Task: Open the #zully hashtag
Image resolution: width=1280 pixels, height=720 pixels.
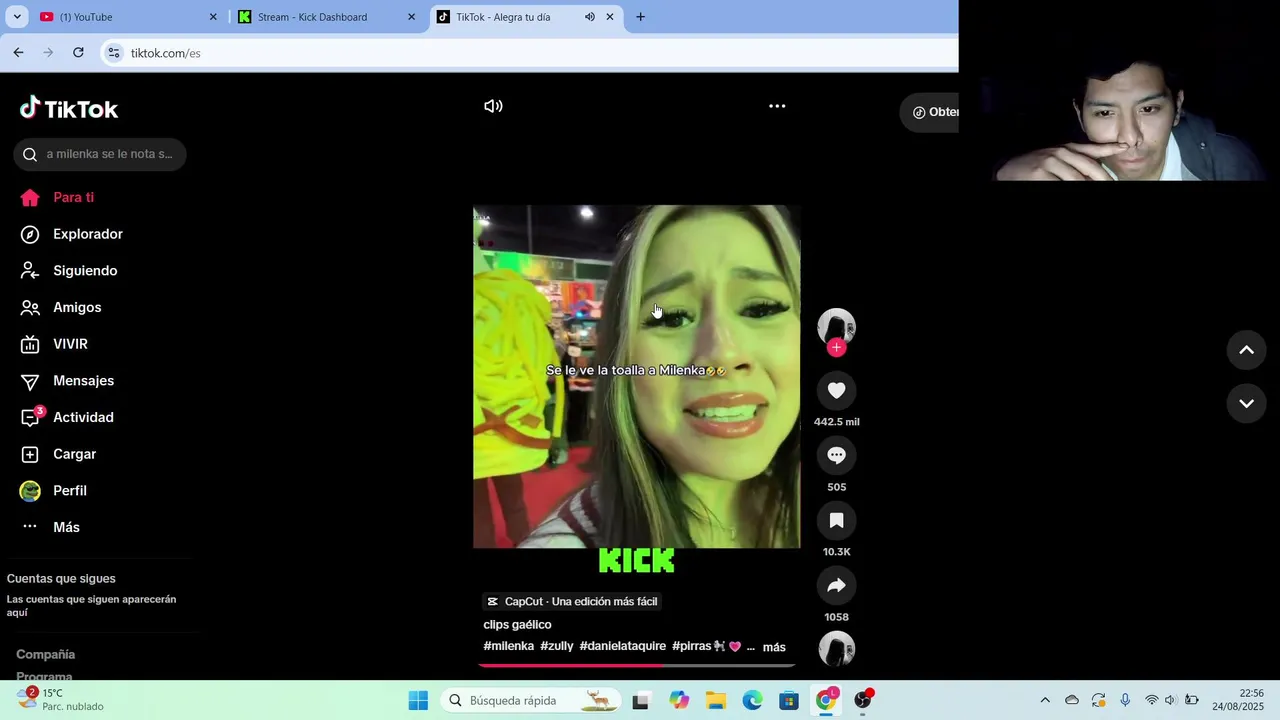Action: click(x=557, y=647)
